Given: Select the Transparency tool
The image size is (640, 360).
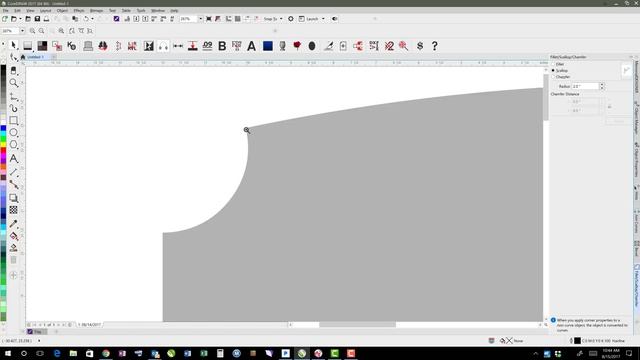Looking at the screenshot, I should (13, 210).
